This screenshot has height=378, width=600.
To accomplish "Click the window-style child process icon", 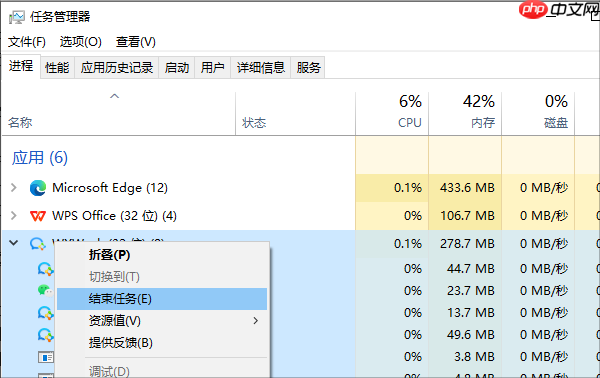I will (x=46, y=357).
